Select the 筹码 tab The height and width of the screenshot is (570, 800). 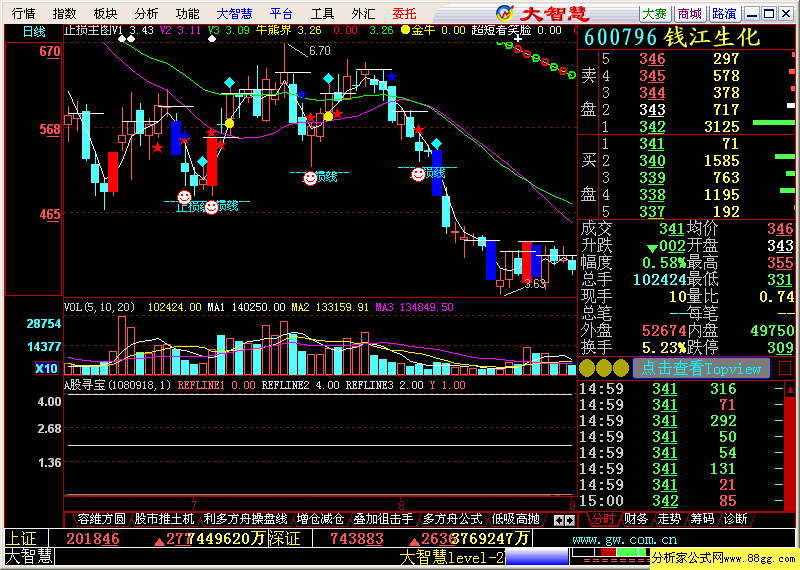click(702, 519)
